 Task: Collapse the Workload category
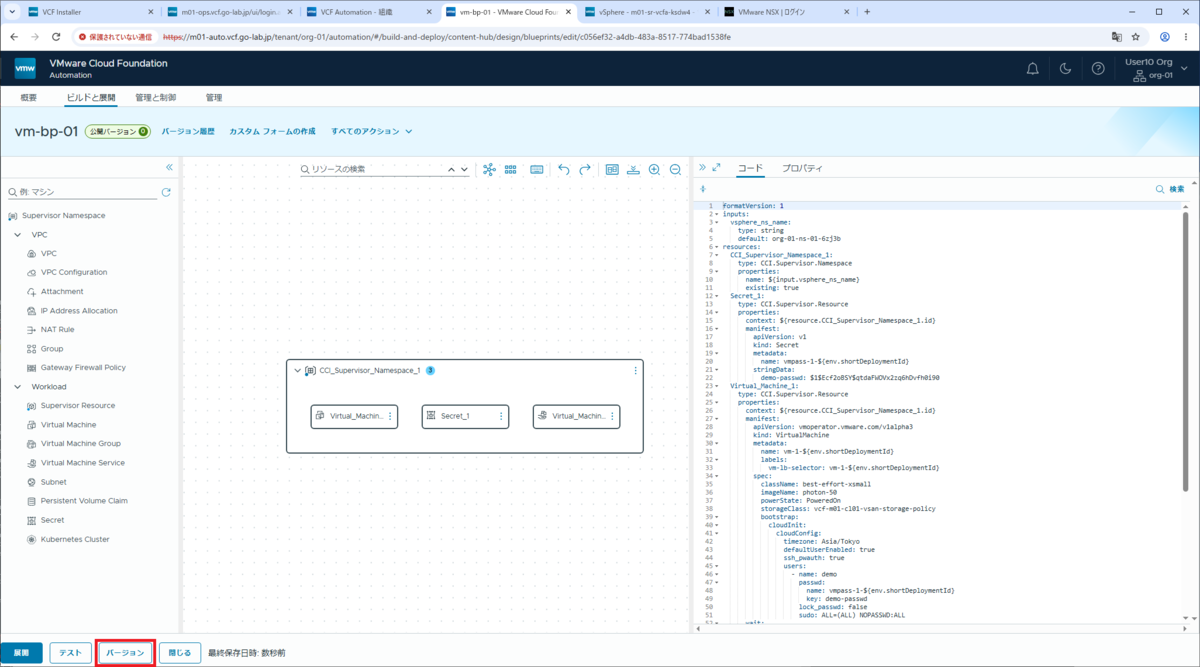[17, 387]
